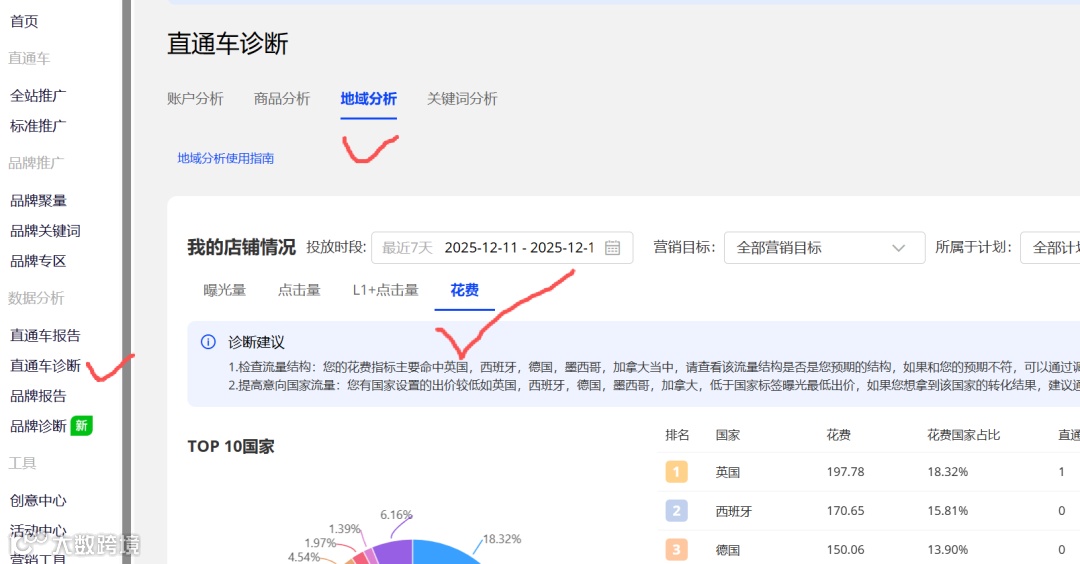The image size is (1080, 564).
Task: Click the 花费国家占比 column header
Action: click(964, 435)
